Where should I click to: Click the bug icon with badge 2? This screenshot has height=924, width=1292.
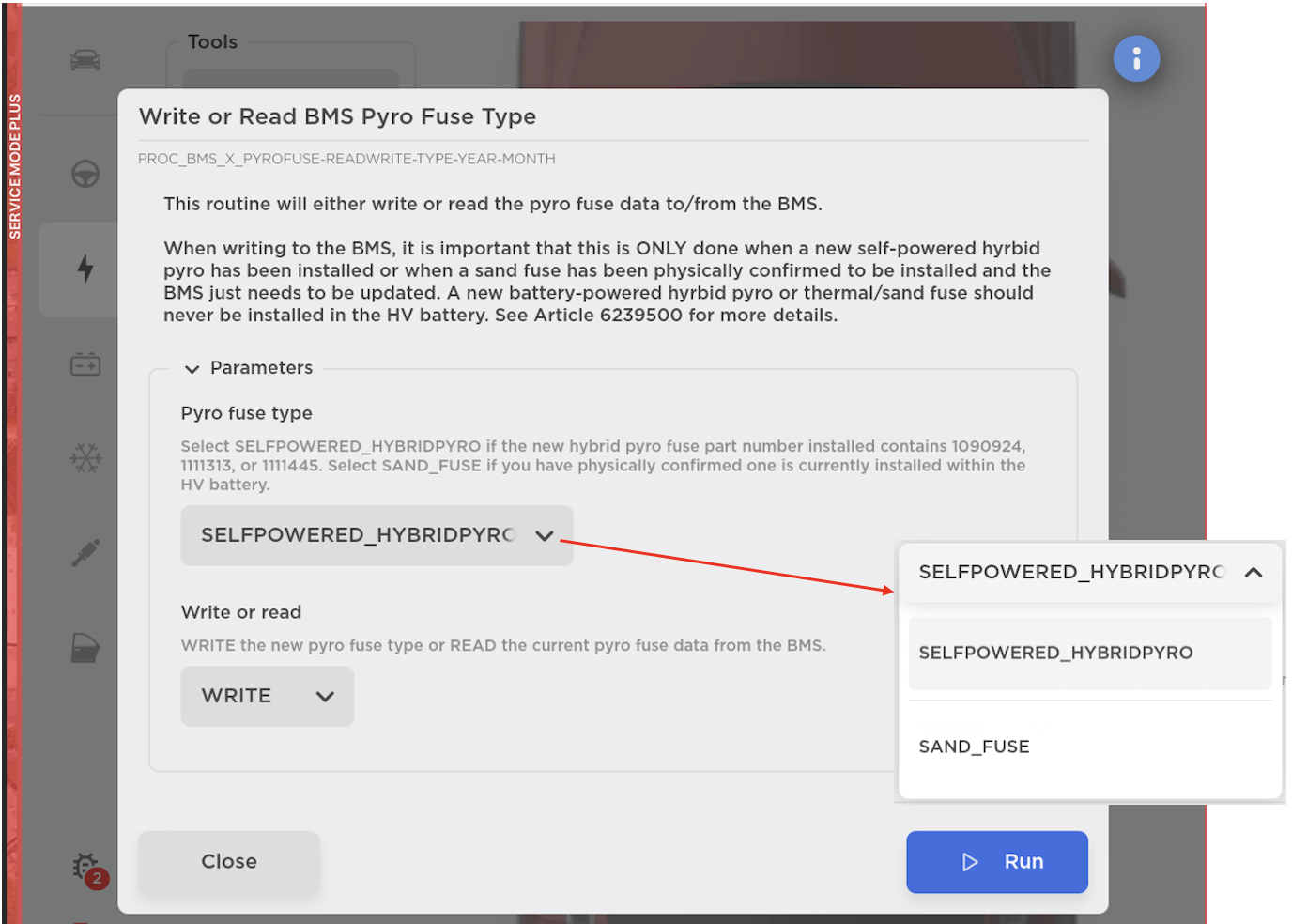coord(87,867)
